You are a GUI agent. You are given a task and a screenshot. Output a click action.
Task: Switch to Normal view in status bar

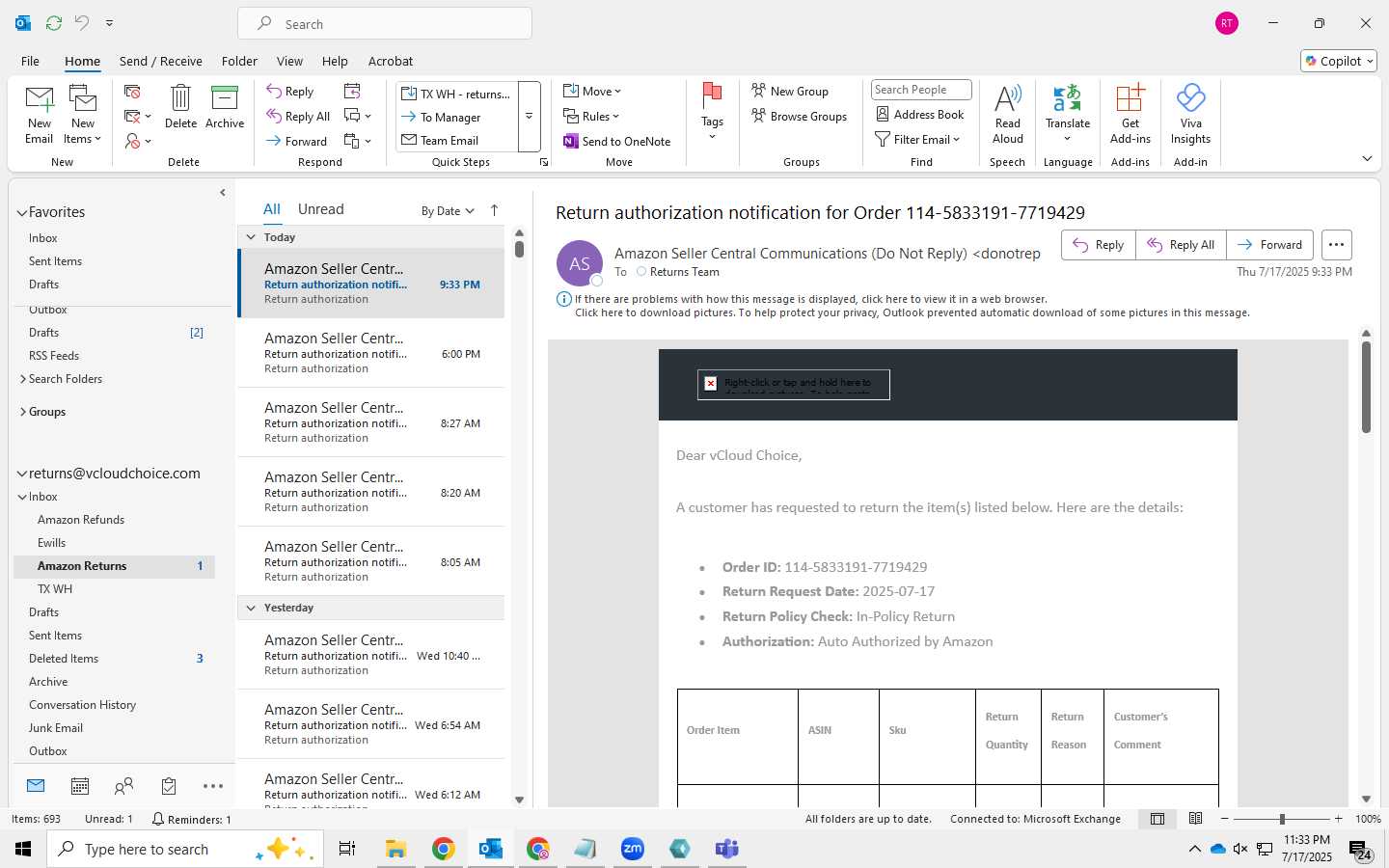(x=1157, y=819)
